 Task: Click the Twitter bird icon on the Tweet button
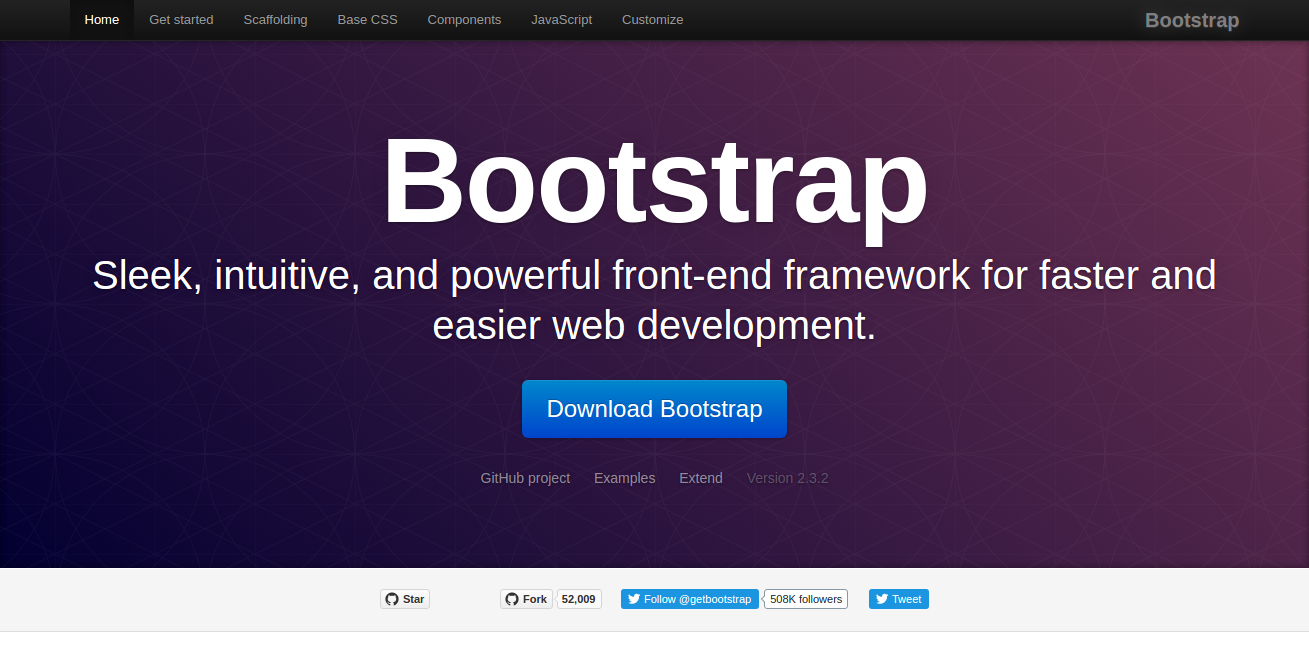tap(881, 598)
